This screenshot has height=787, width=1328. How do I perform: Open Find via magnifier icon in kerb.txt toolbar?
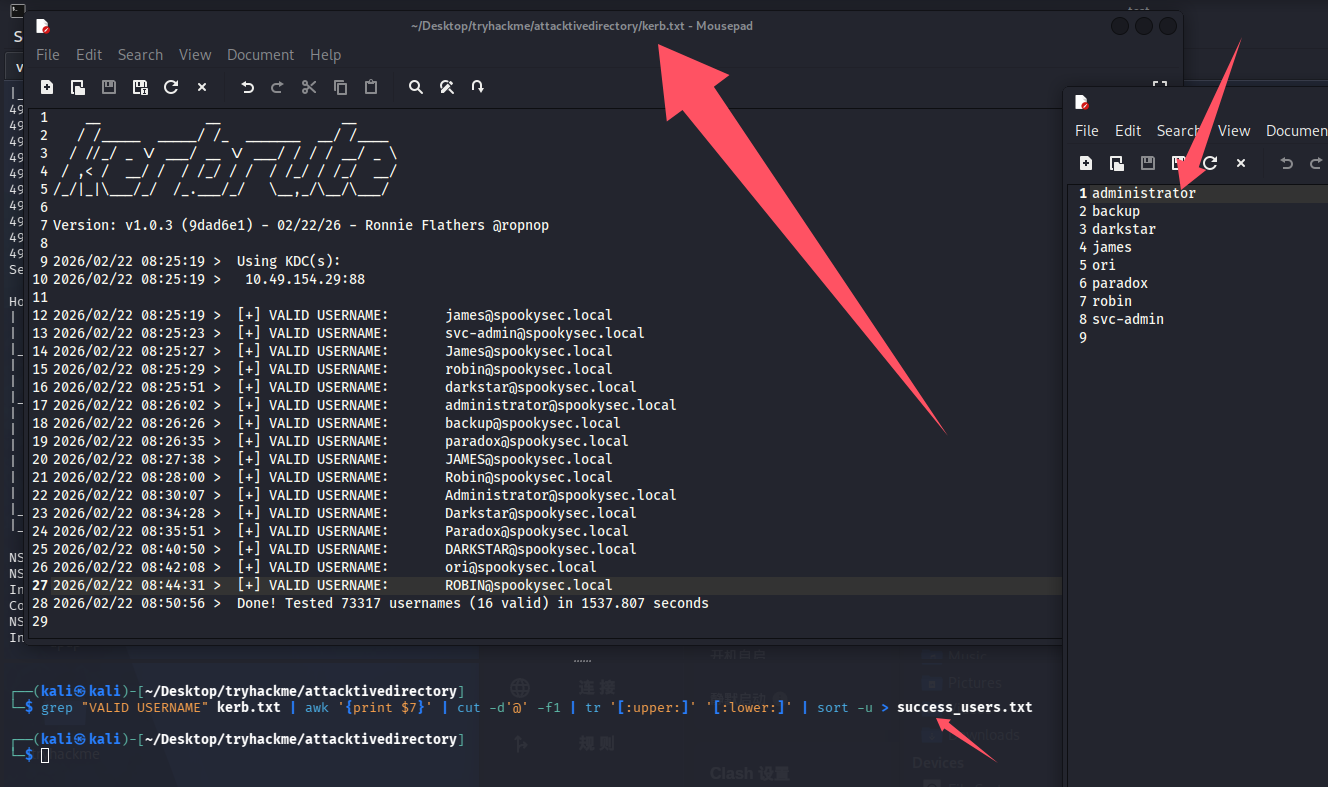416,88
